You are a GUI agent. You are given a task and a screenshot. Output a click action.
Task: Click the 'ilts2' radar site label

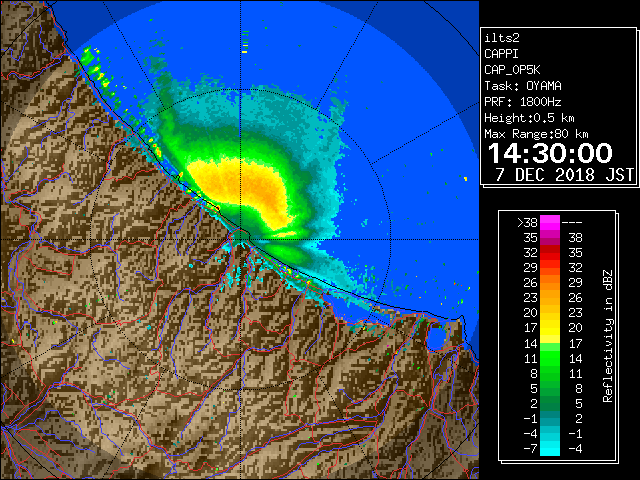(x=502, y=38)
